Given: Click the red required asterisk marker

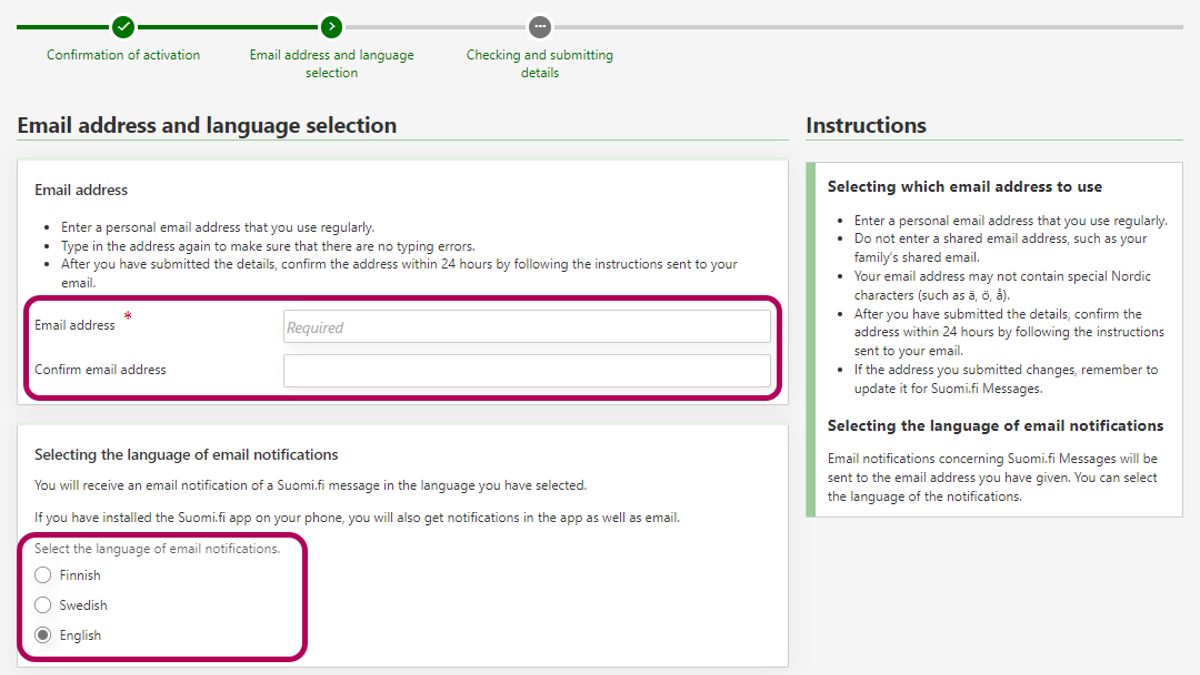Looking at the screenshot, I should coord(127,317).
